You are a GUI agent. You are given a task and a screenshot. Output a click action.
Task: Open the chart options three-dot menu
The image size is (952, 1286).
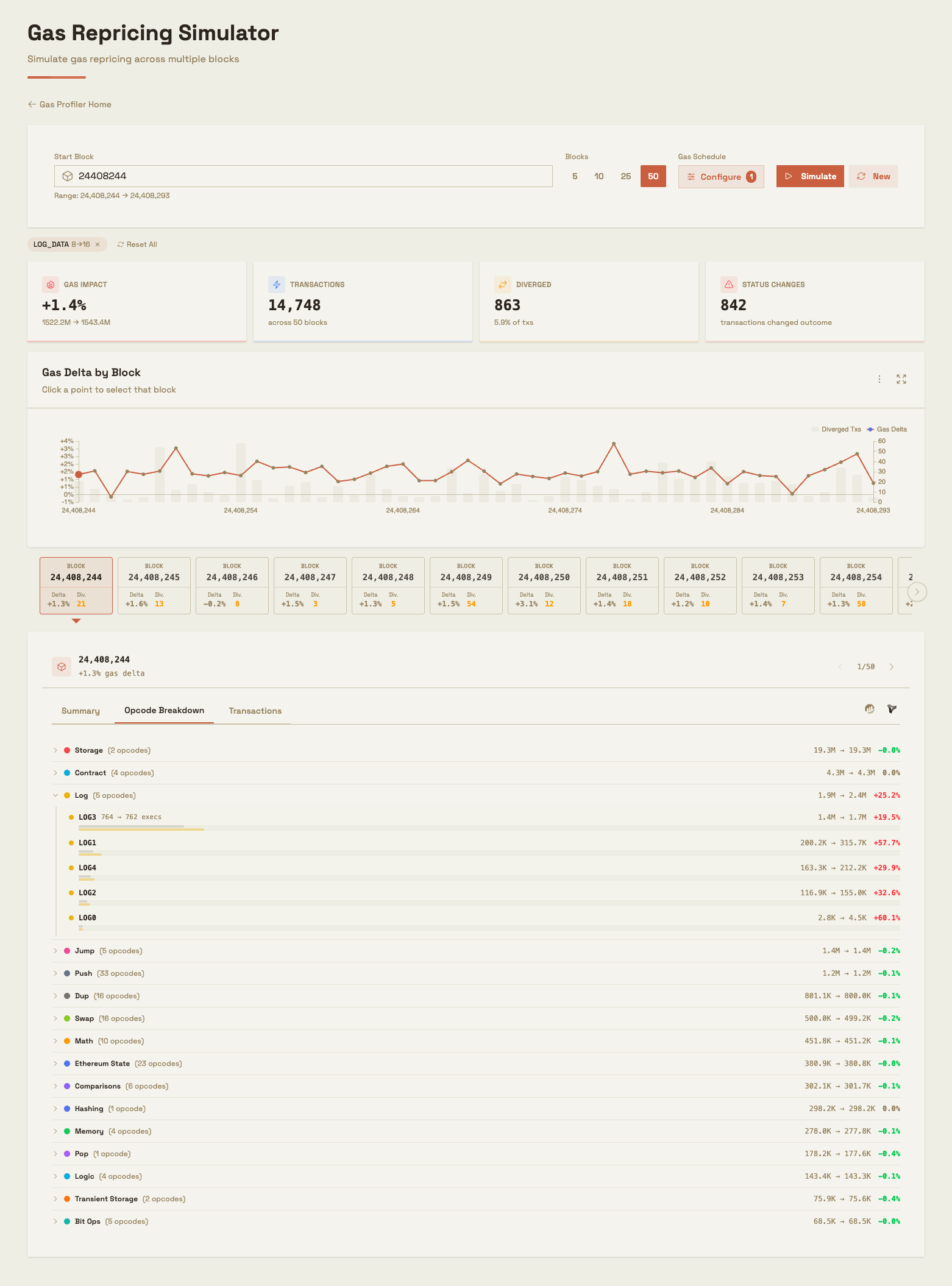coord(879,379)
